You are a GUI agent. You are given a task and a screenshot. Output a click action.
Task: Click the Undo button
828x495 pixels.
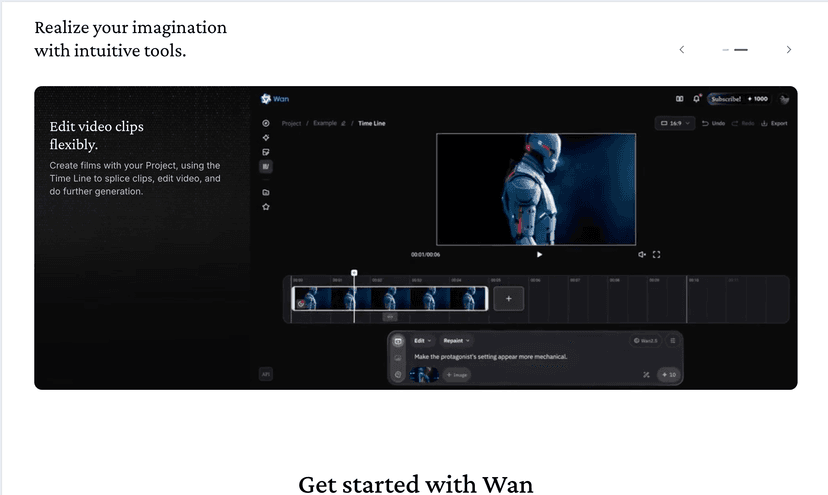pyautogui.click(x=713, y=123)
